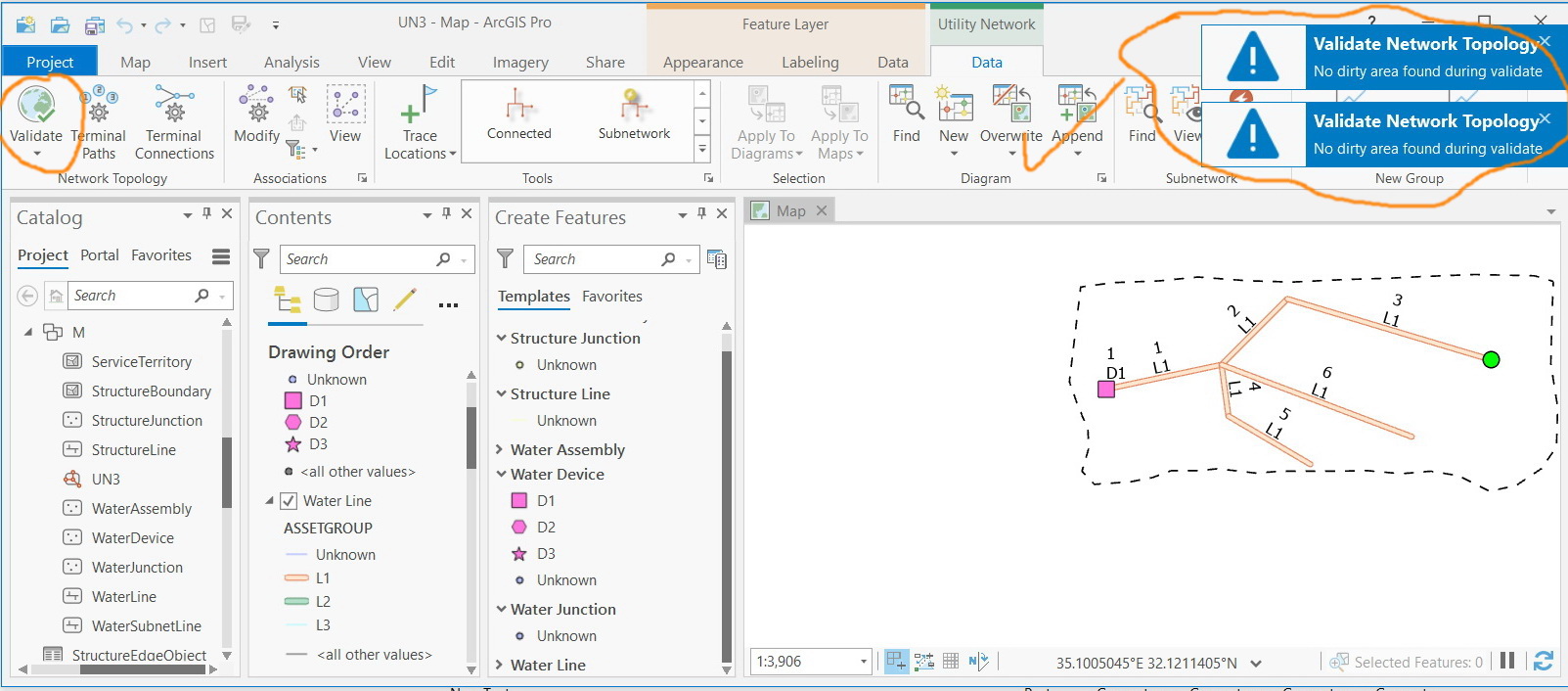Collapse Structure Junction template group
This screenshot has width=1568, height=691.
coord(502,338)
